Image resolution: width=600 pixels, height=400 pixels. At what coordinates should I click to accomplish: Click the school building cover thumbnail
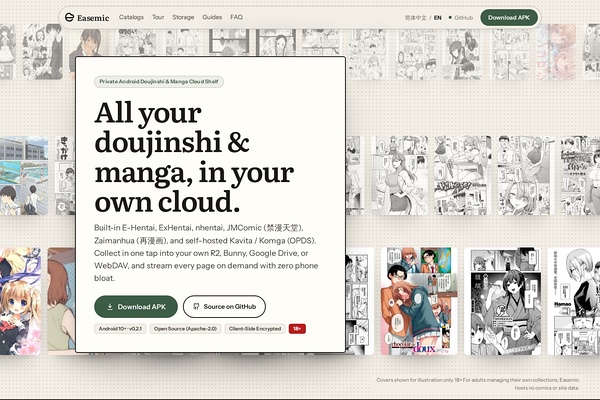coord(24,175)
